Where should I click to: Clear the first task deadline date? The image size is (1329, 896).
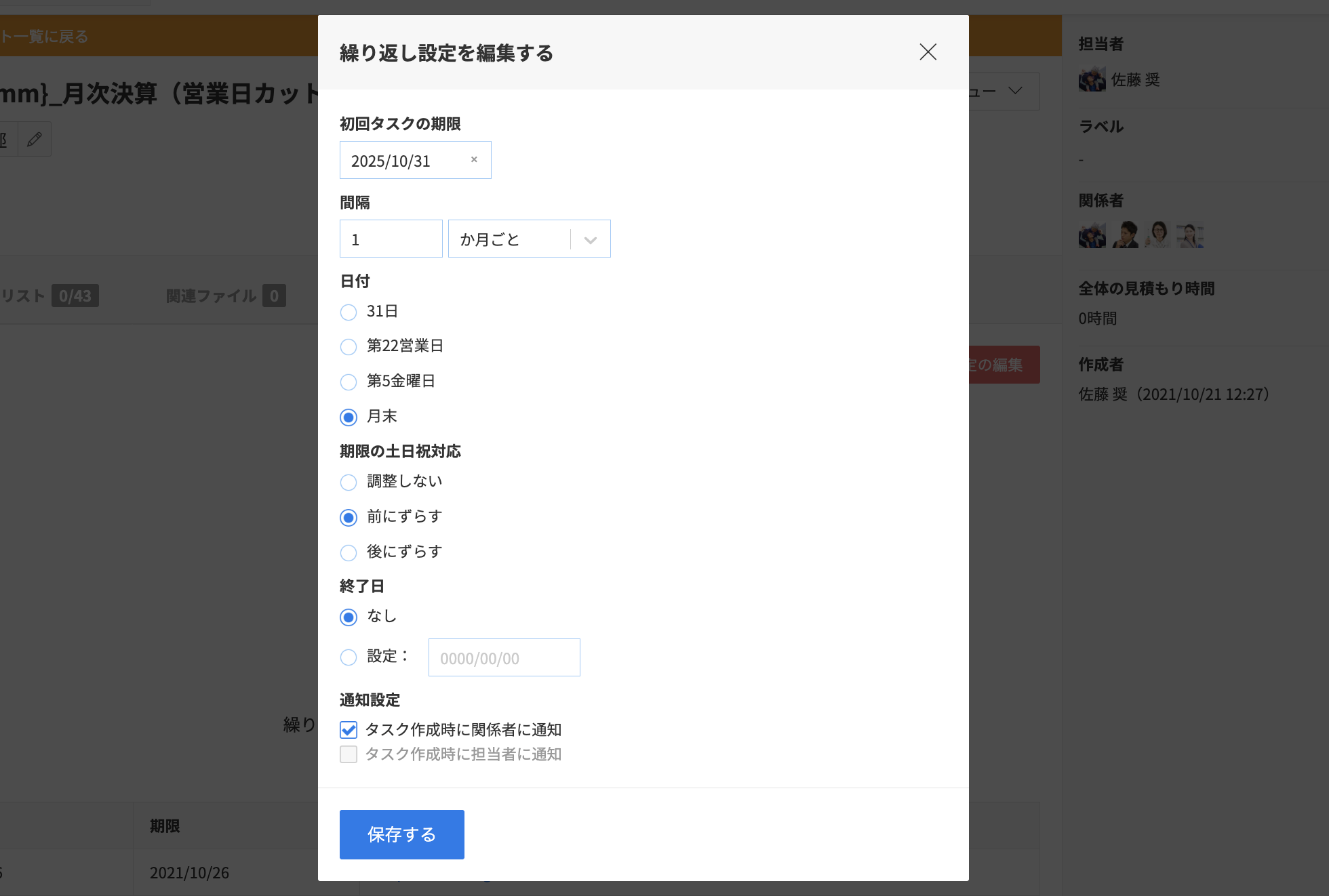(x=474, y=160)
